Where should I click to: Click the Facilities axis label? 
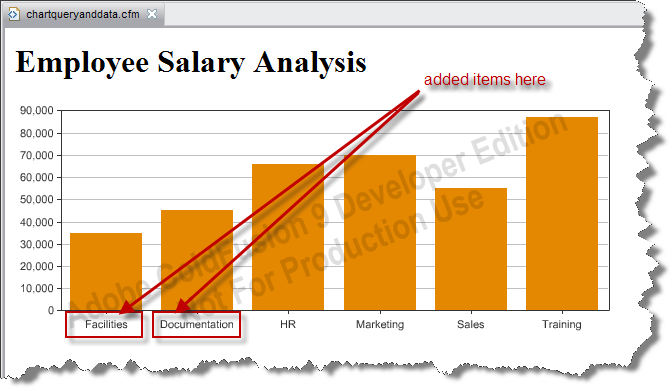[x=106, y=324]
